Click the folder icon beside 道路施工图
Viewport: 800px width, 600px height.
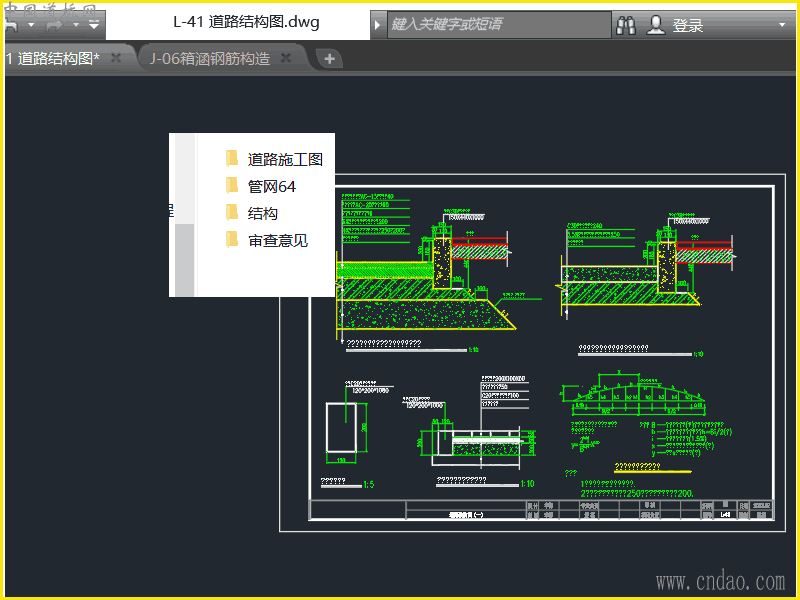232,159
